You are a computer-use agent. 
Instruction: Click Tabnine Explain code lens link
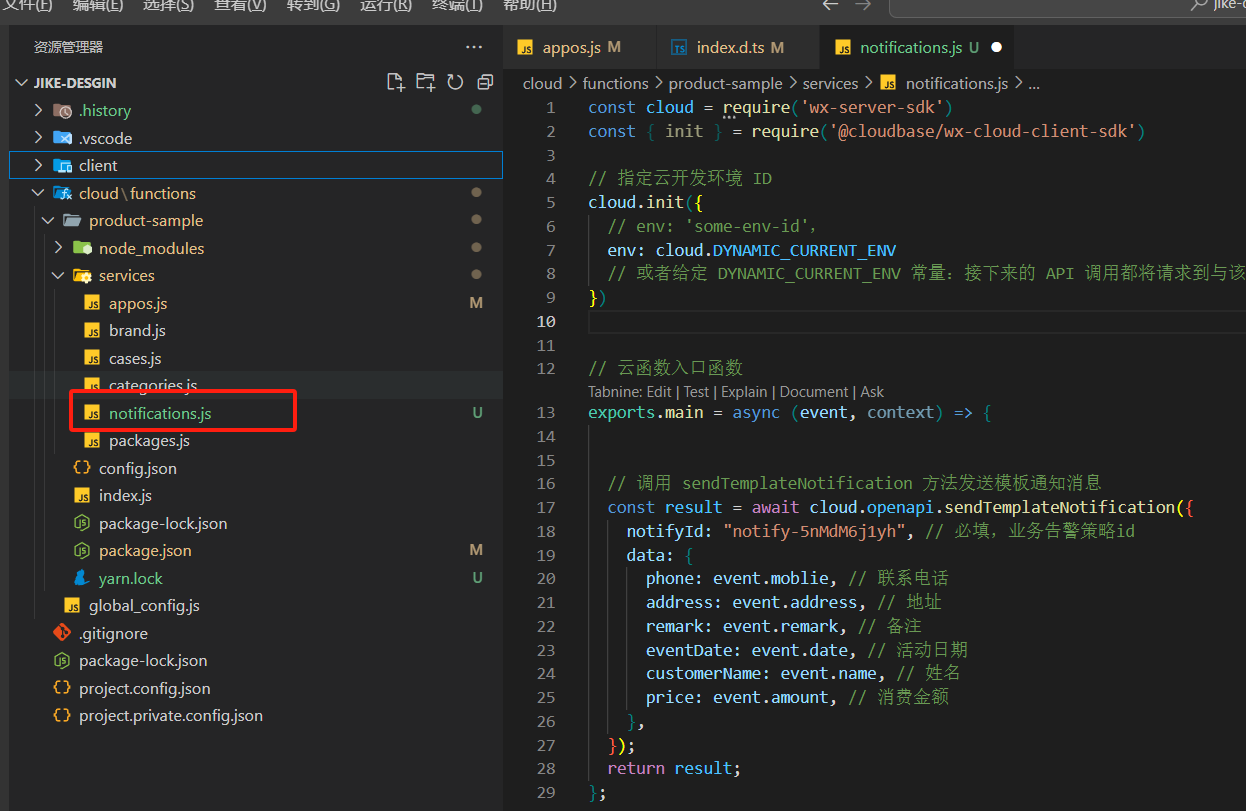744,392
